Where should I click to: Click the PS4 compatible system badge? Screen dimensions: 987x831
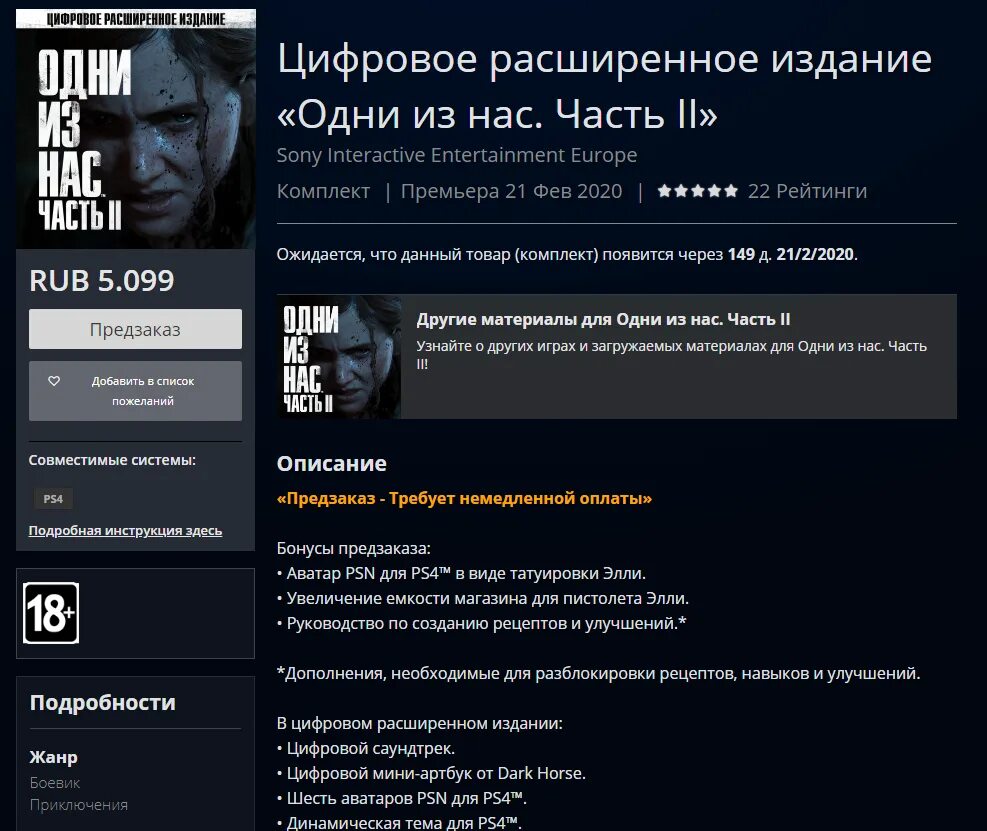tap(53, 499)
